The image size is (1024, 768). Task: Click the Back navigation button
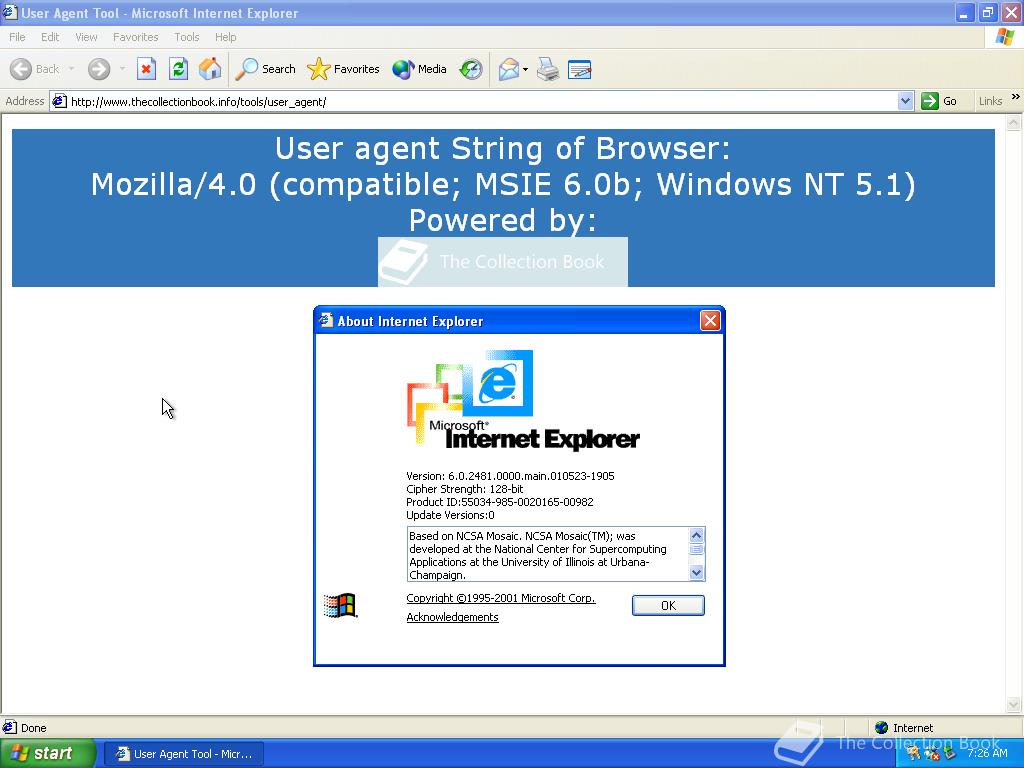[35, 69]
